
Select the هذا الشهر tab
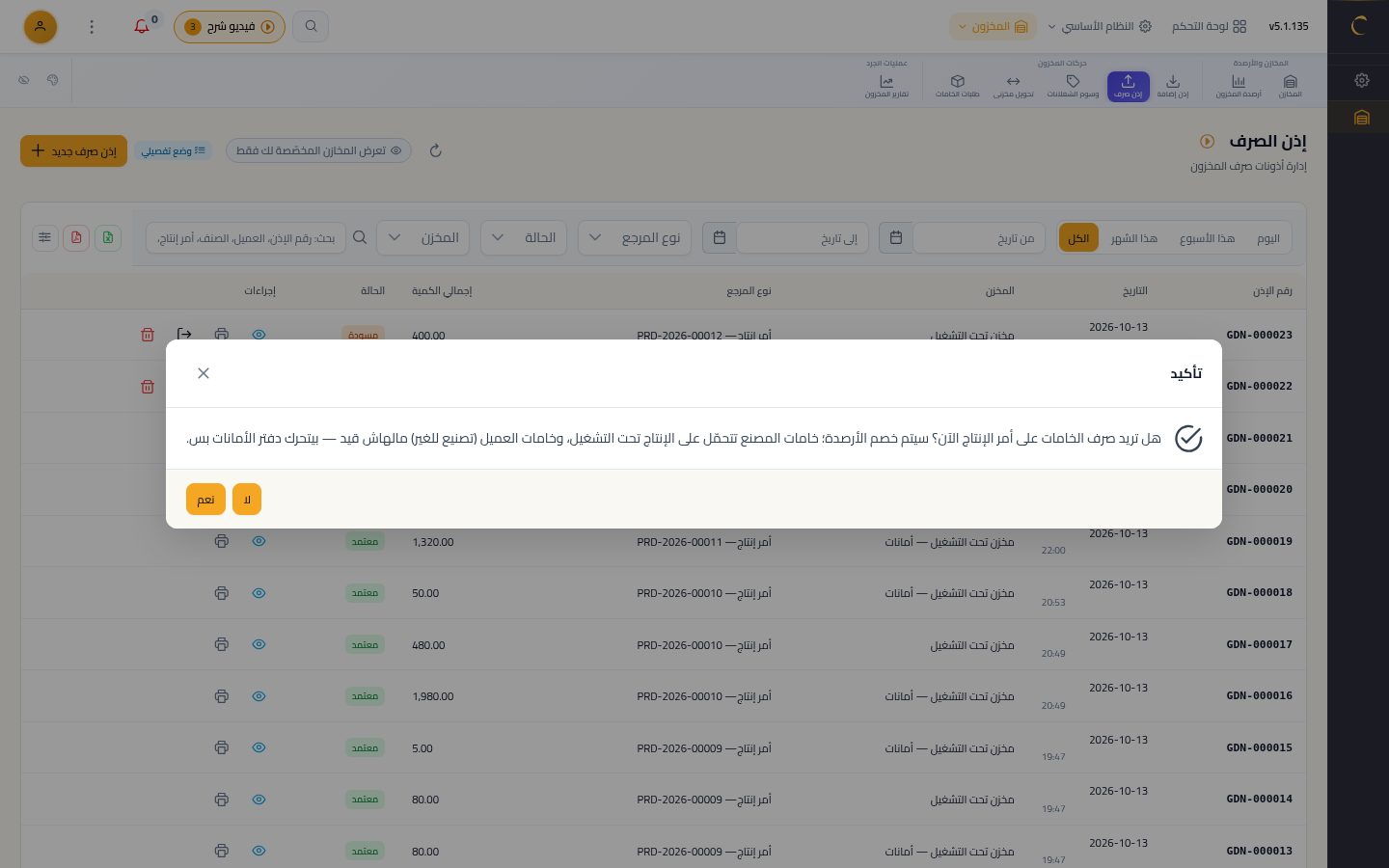tap(1133, 238)
